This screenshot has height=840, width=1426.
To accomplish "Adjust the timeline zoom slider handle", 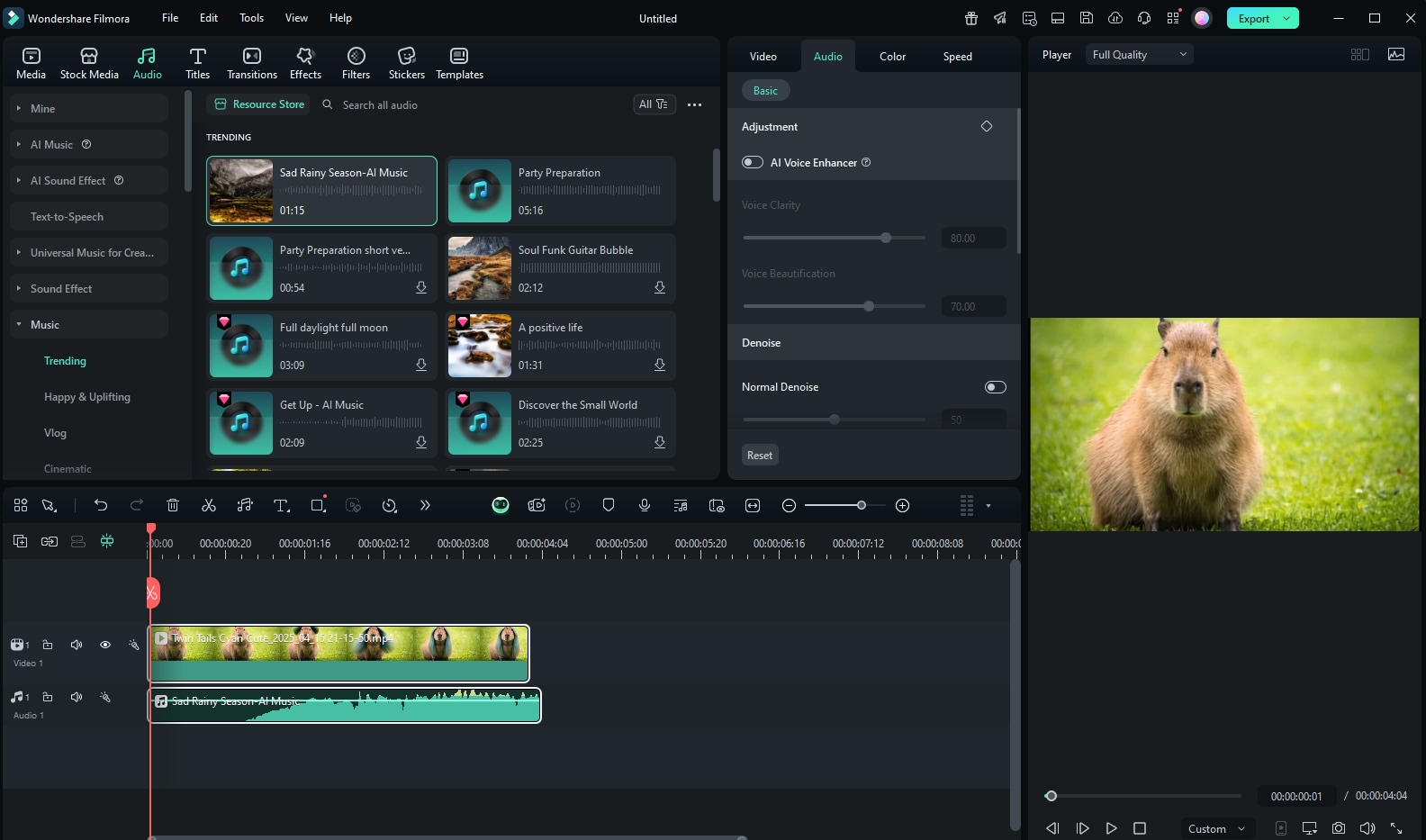I will pyautogui.click(x=862, y=506).
